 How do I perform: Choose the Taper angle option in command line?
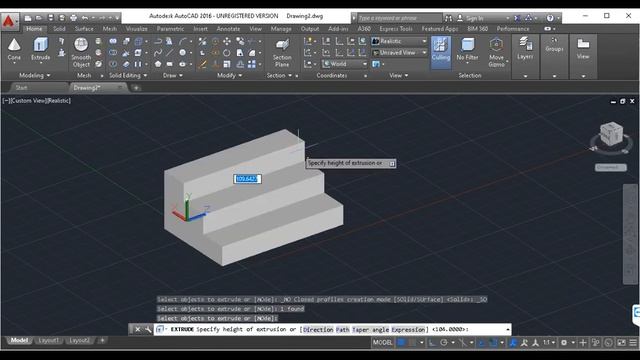tap(370, 329)
